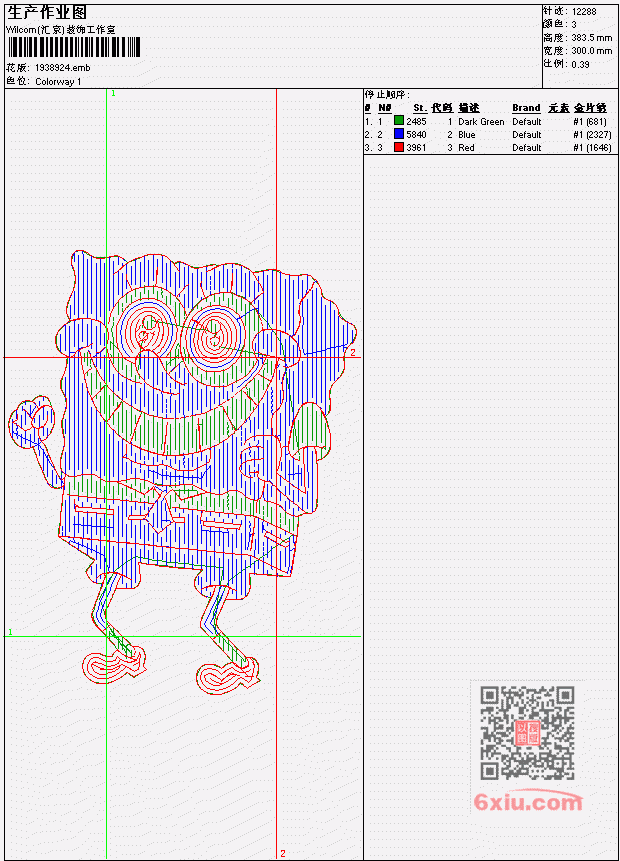The height and width of the screenshot is (861, 620).
Task: Click the barcode under the studio name
Action: [74, 48]
